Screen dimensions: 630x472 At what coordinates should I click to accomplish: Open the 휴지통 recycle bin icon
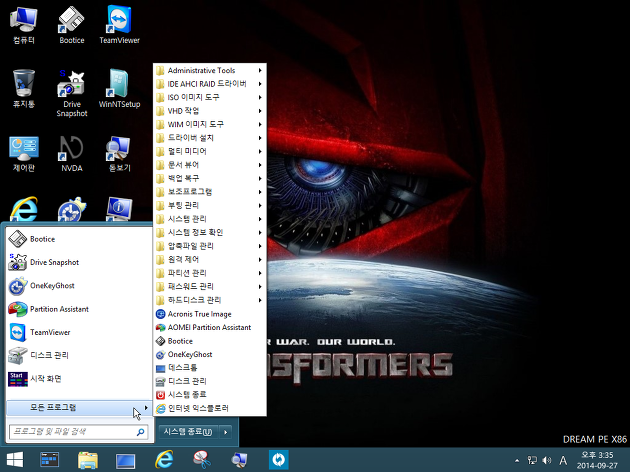(x=24, y=89)
